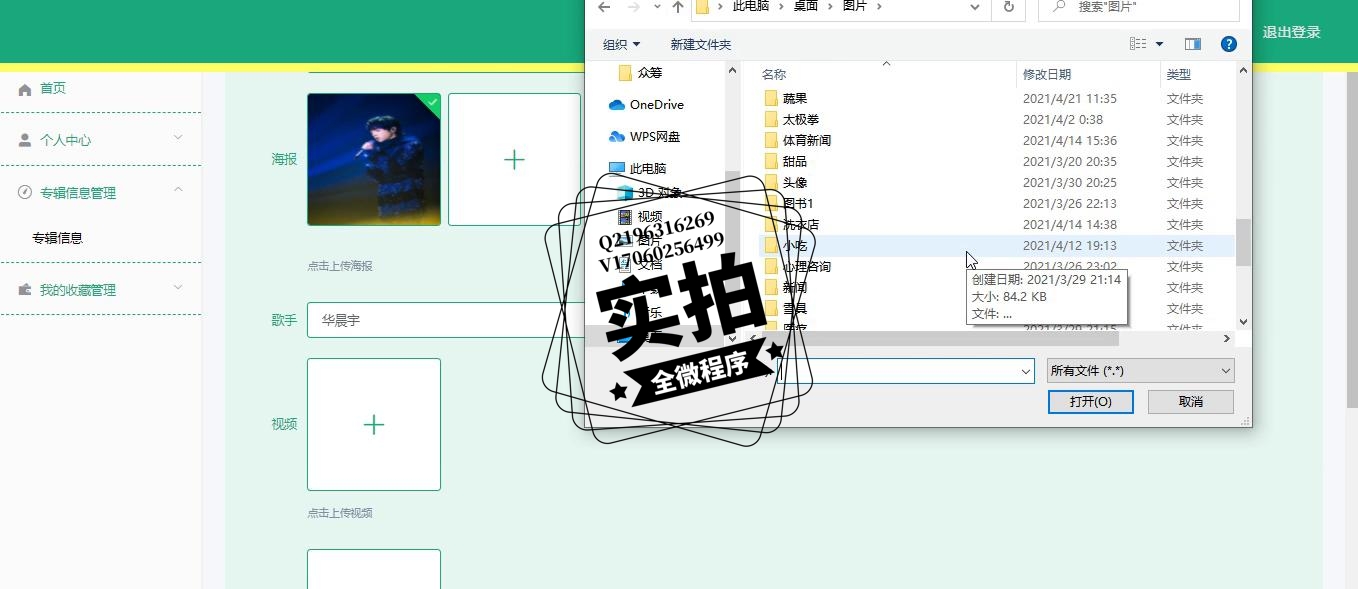This screenshot has height=589, width=1358.
Task: Click the compass icon beside 专辑信息管理
Action: (x=25, y=192)
